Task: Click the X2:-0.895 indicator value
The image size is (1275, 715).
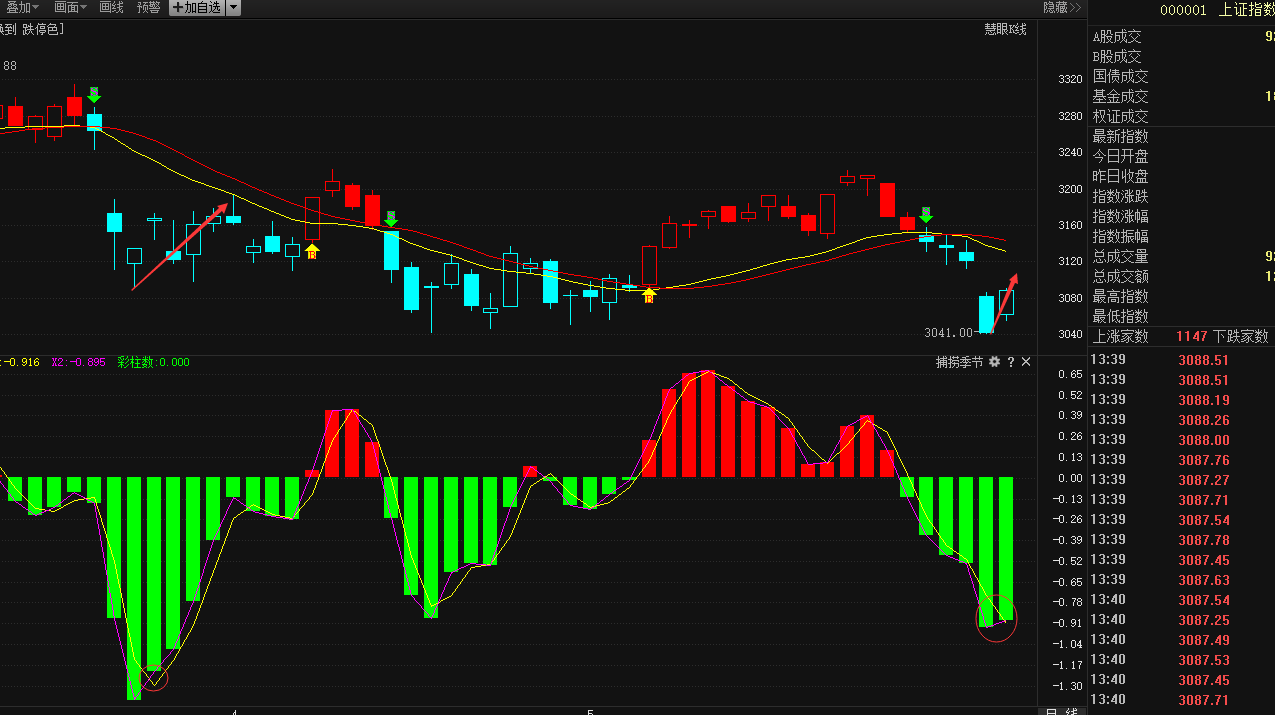Action: [78, 362]
